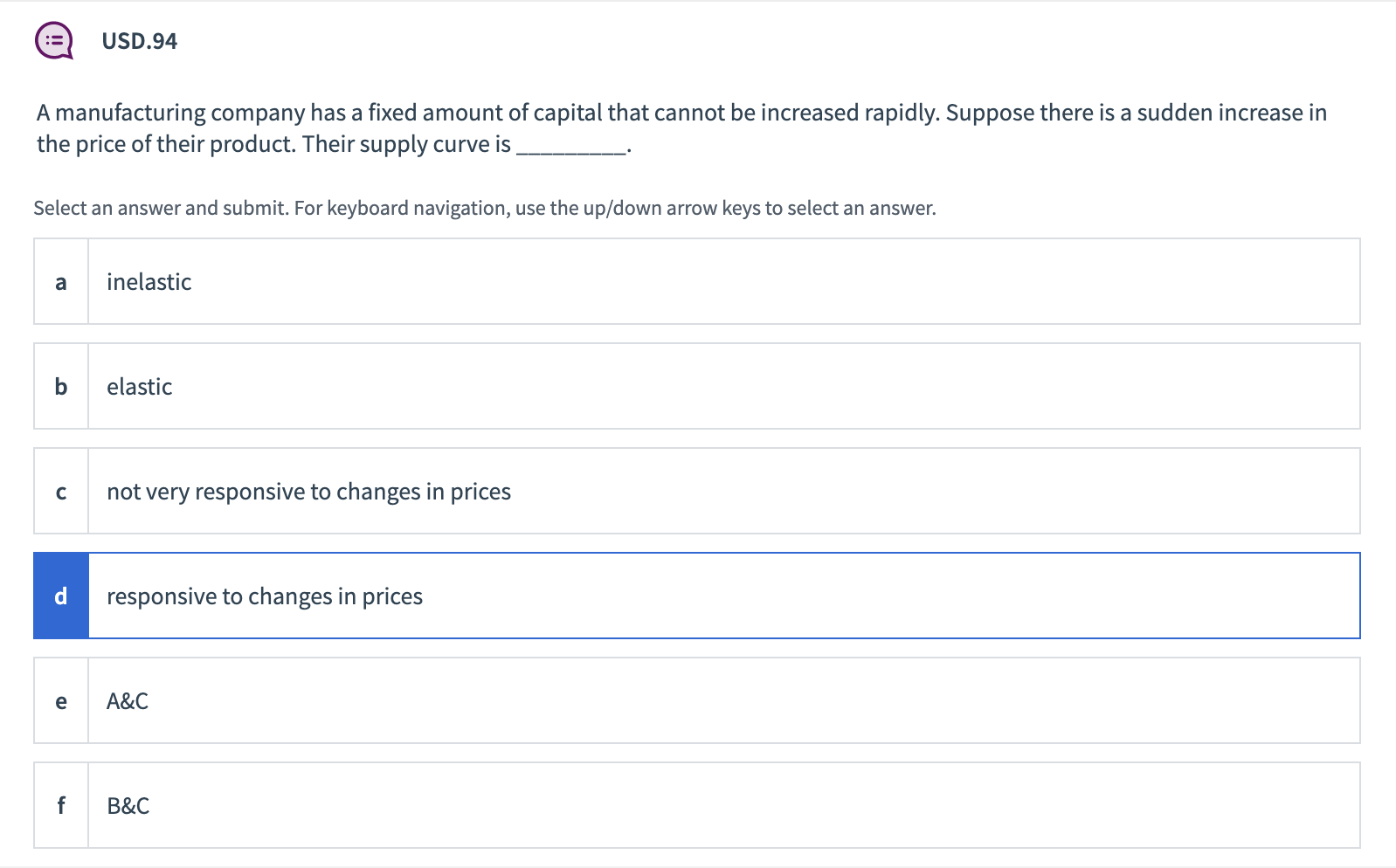This screenshot has height=868, width=1396.
Task: Click the letter 'e' option label
Action: click(61, 700)
